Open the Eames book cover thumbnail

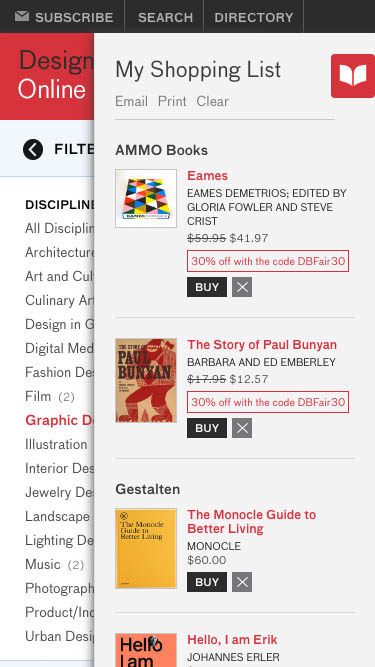(146, 199)
